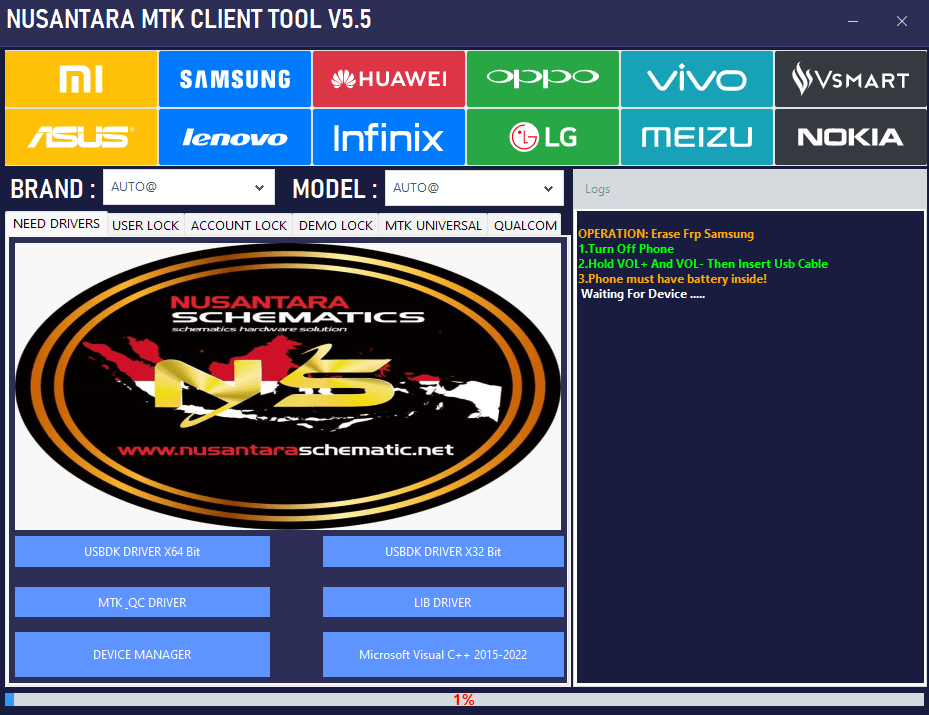Choose the Nokia brand icon
The width and height of the screenshot is (929, 715).
[850, 137]
